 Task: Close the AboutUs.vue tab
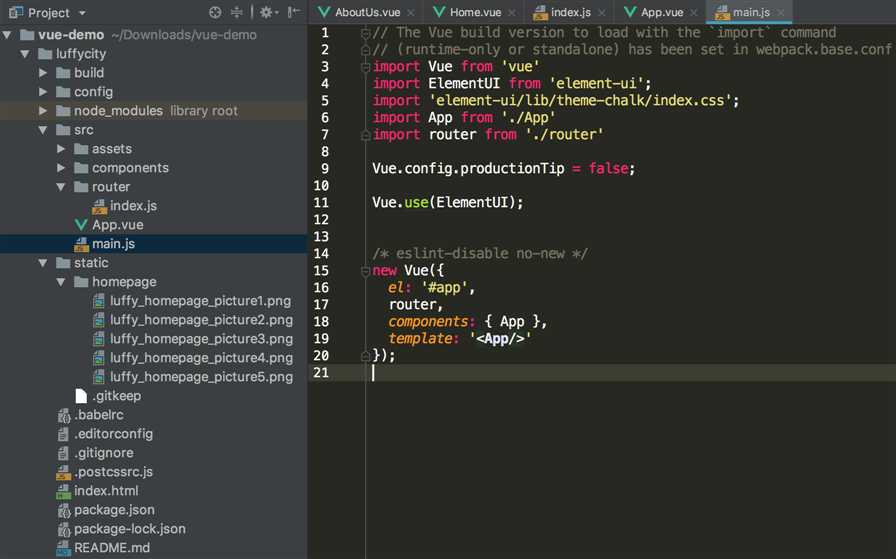(411, 13)
